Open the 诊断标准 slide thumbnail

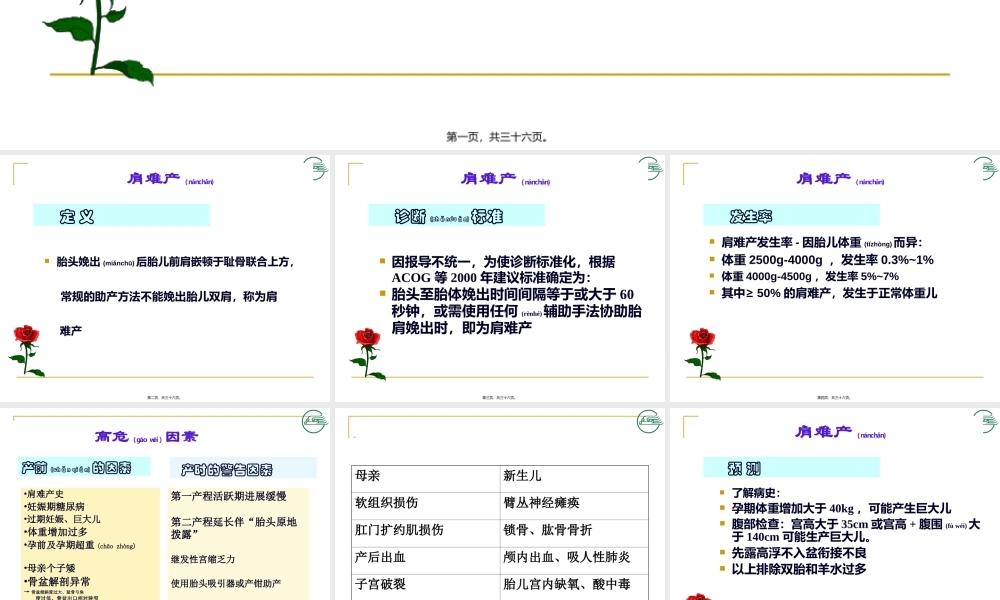[x=500, y=278]
